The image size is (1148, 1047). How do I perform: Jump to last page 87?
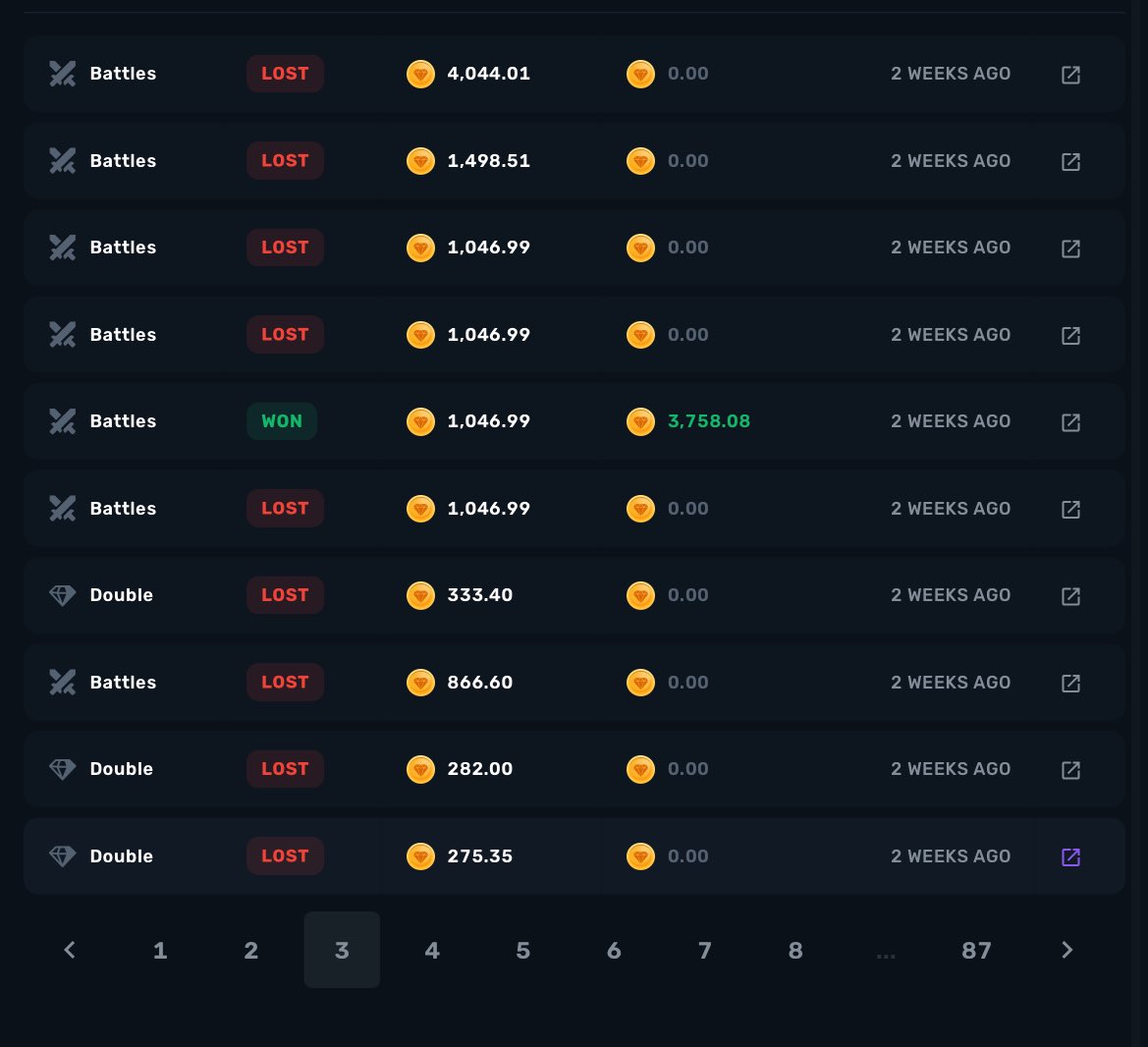click(x=976, y=950)
